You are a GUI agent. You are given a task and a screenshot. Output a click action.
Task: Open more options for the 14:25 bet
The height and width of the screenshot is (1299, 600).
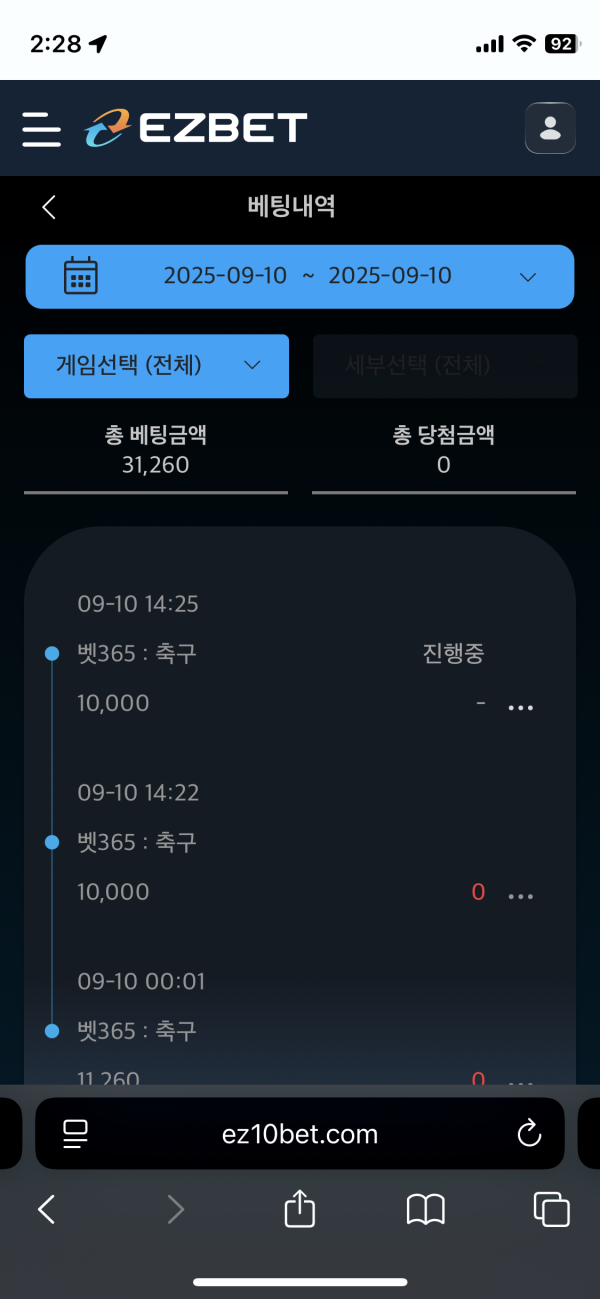point(520,708)
